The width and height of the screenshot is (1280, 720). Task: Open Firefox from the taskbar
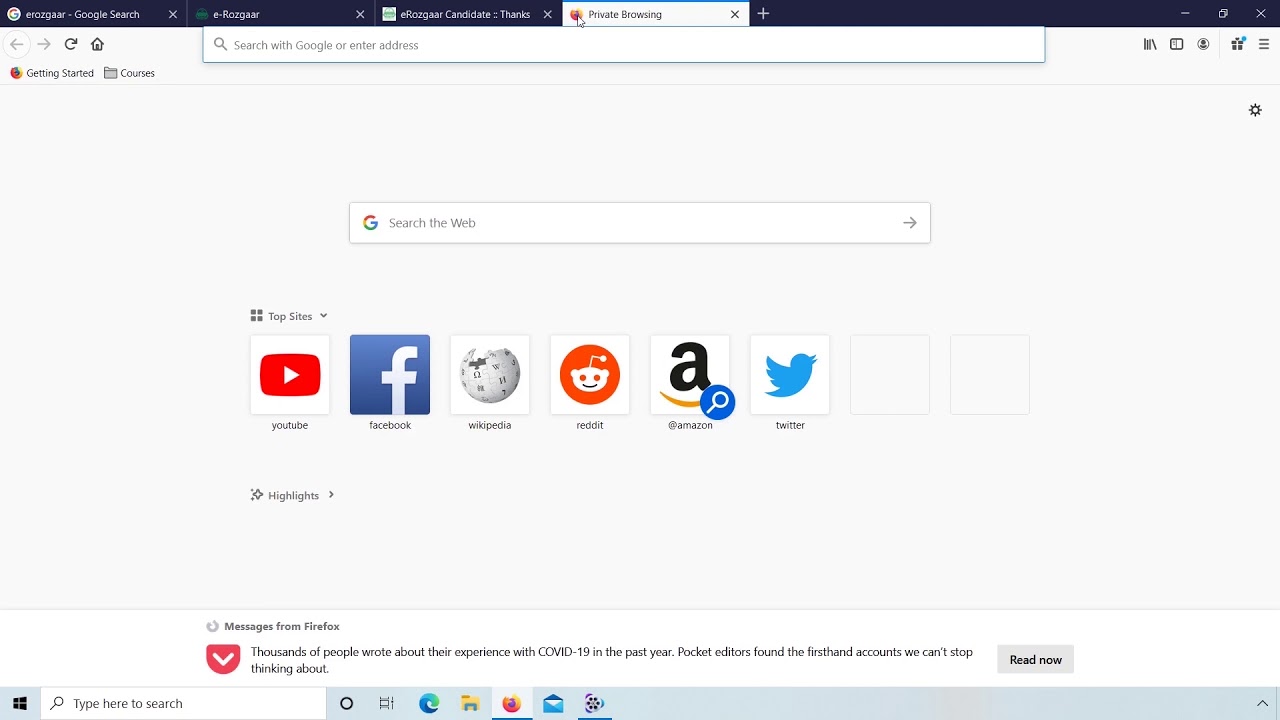[x=511, y=704]
